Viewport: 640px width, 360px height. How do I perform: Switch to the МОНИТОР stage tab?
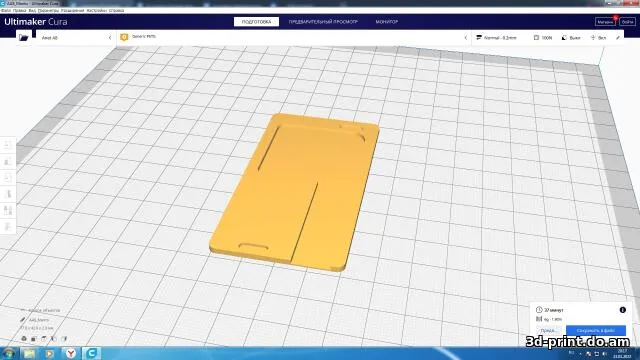(387, 22)
